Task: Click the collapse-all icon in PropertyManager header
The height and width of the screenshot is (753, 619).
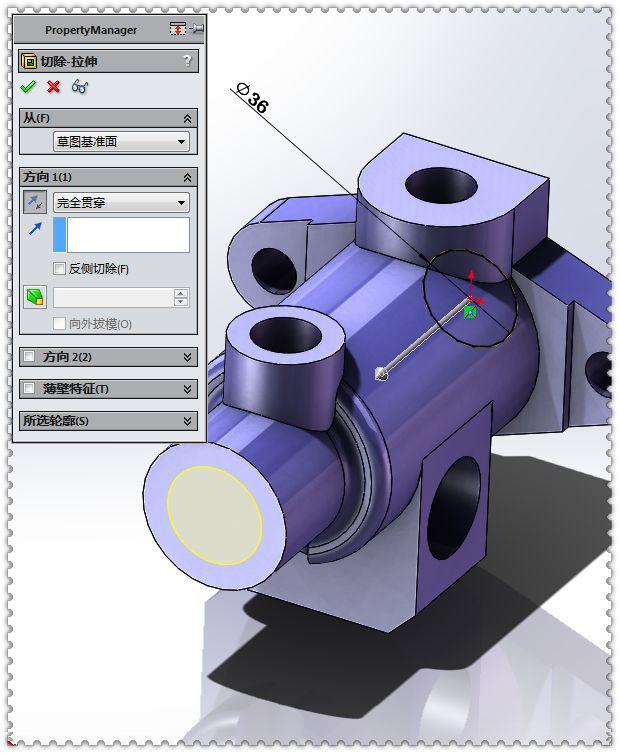Action: pyautogui.click(x=177, y=29)
